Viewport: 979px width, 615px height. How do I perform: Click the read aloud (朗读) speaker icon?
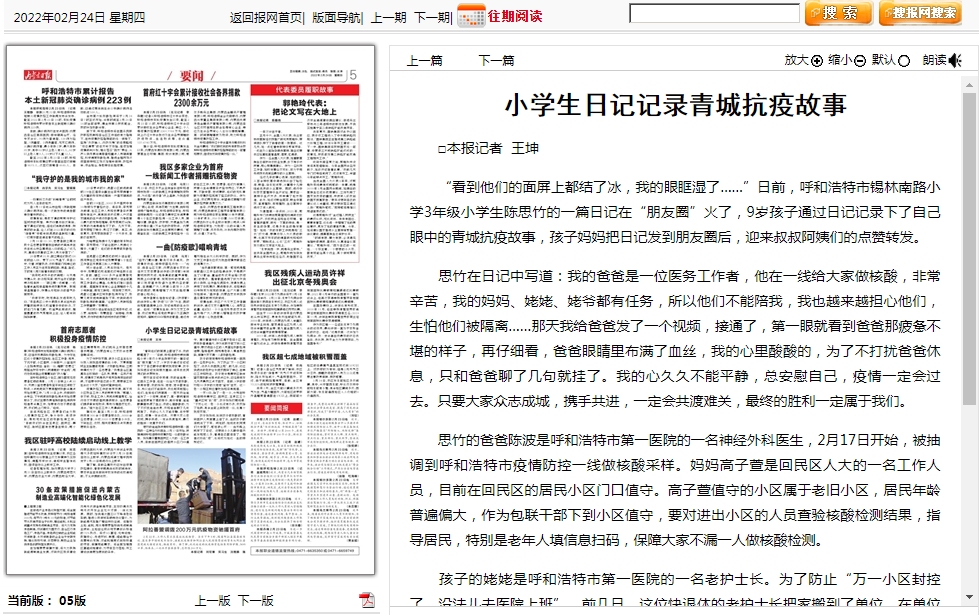coord(956,60)
